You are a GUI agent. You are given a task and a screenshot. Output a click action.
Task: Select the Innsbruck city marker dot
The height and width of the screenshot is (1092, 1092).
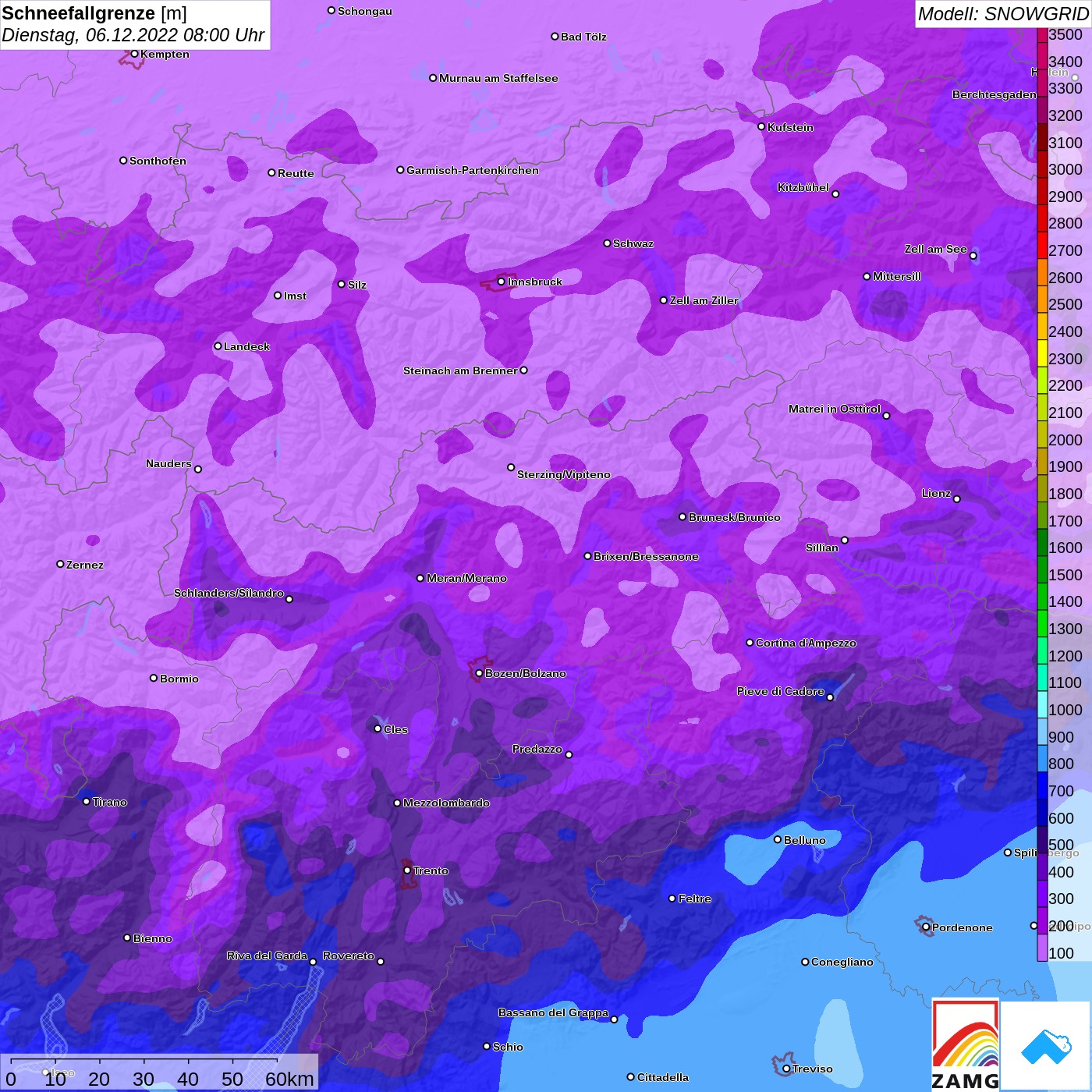(501, 282)
